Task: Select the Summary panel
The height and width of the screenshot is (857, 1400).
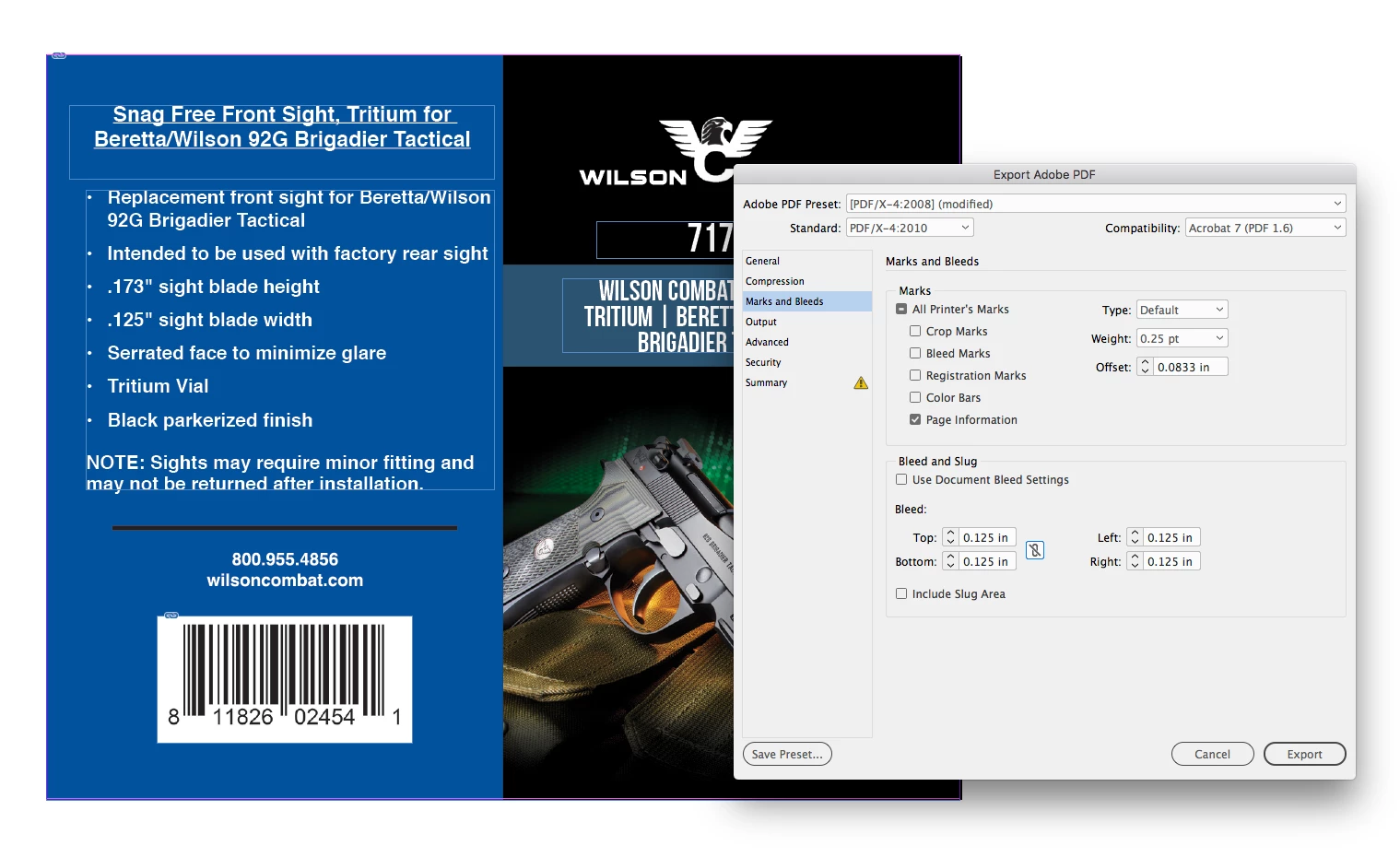Action: point(807,383)
